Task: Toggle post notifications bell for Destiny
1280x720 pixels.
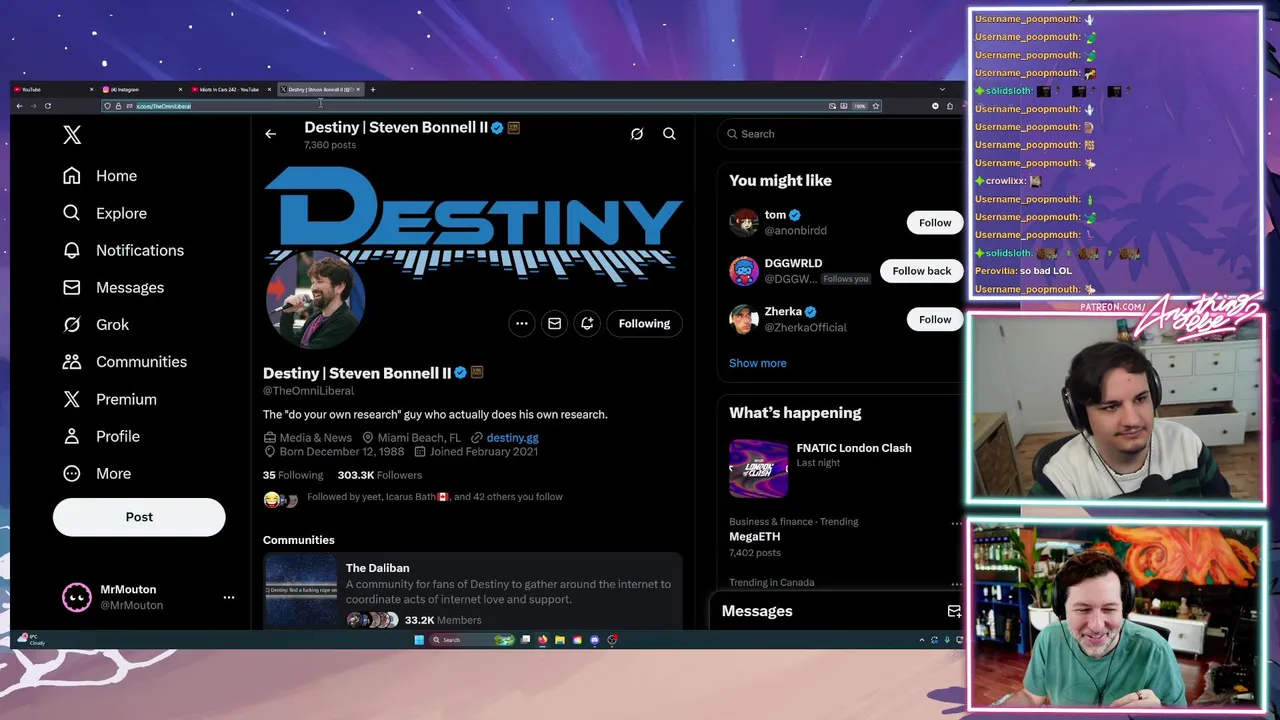Action: click(x=587, y=323)
